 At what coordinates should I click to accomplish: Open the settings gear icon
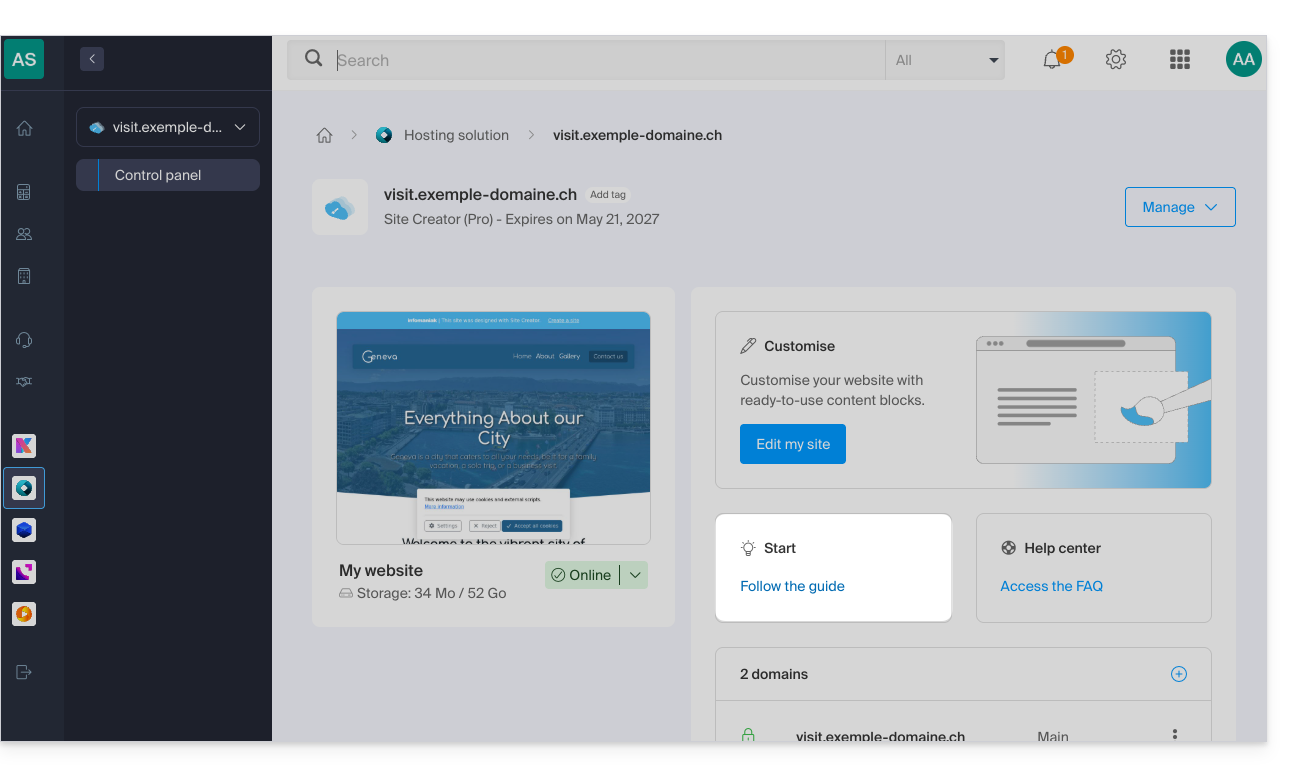pos(1116,60)
